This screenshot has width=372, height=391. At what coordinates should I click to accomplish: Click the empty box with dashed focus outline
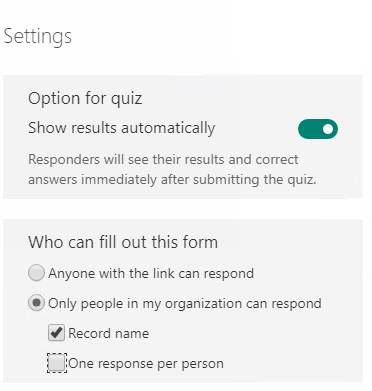click(56, 363)
